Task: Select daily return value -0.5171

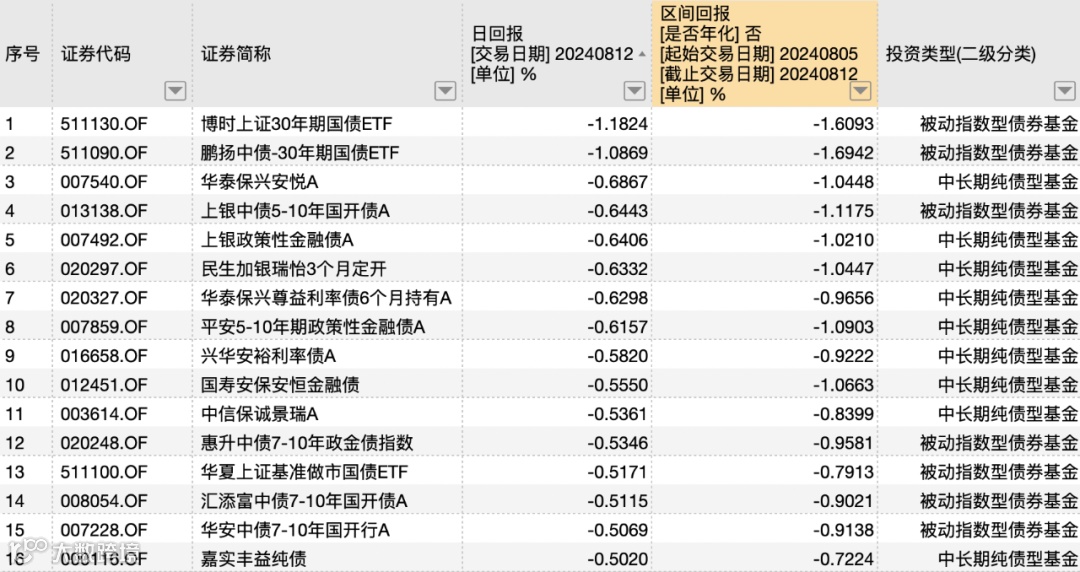Action: [617, 472]
